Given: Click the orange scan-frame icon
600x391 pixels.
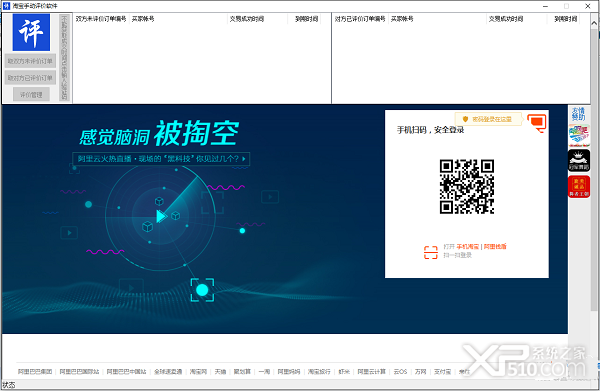Looking at the screenshot, I should [x=430, y=252].
